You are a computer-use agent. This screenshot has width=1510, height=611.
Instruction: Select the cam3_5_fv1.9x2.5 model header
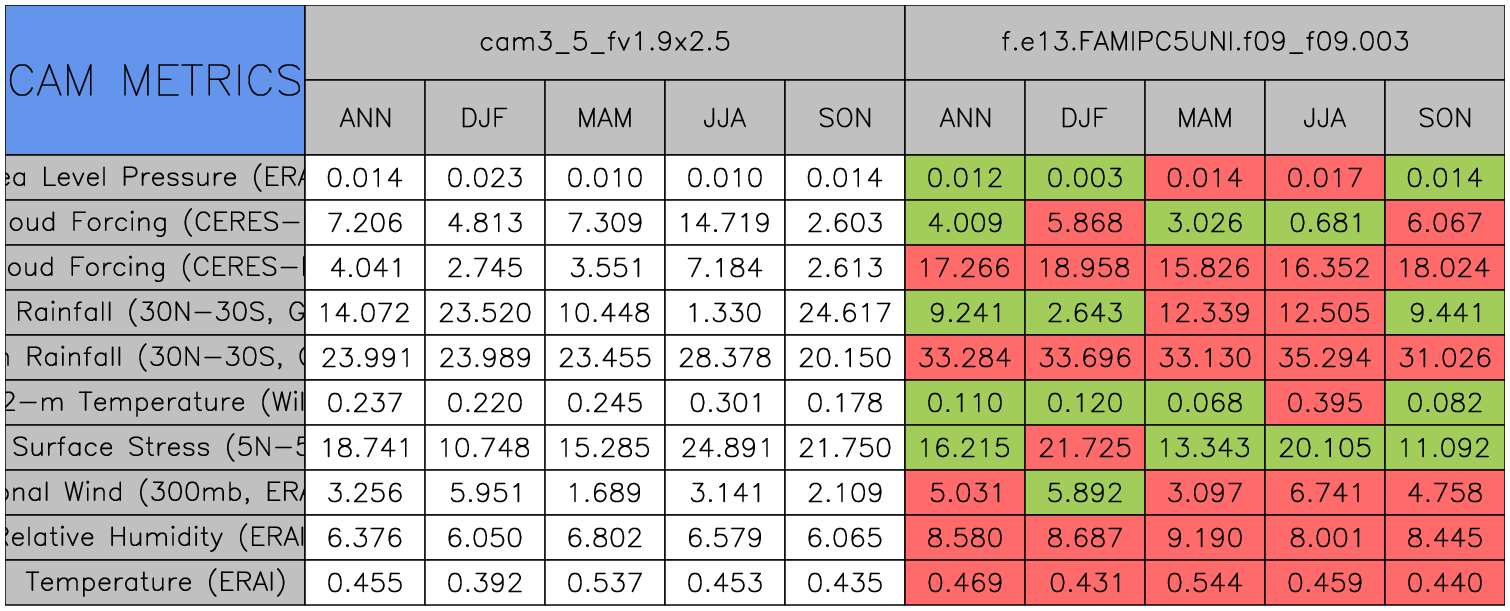(x=604, y=42)
